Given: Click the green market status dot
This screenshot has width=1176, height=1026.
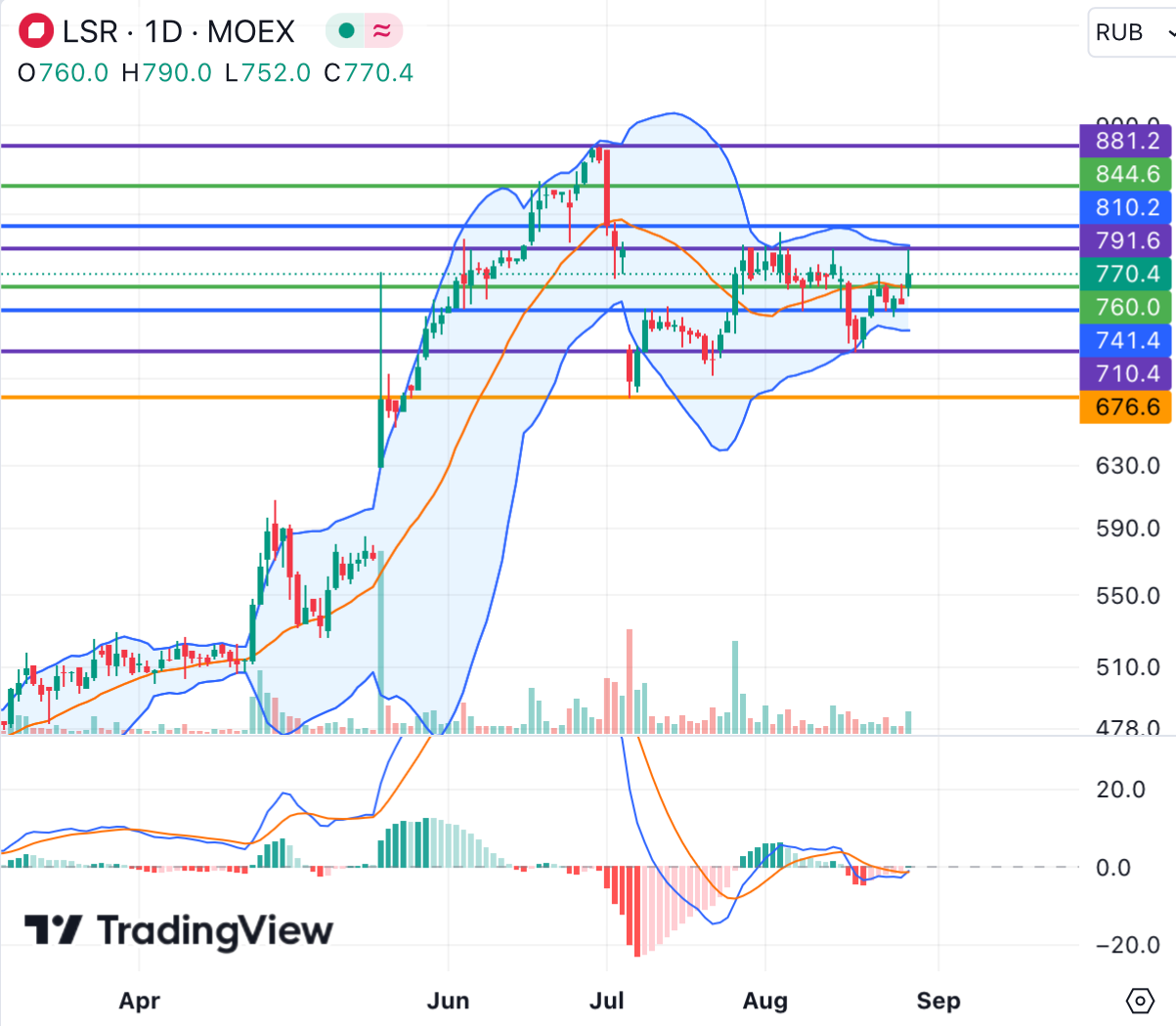Looking at the screenshot, I should (x=345, y=31).
